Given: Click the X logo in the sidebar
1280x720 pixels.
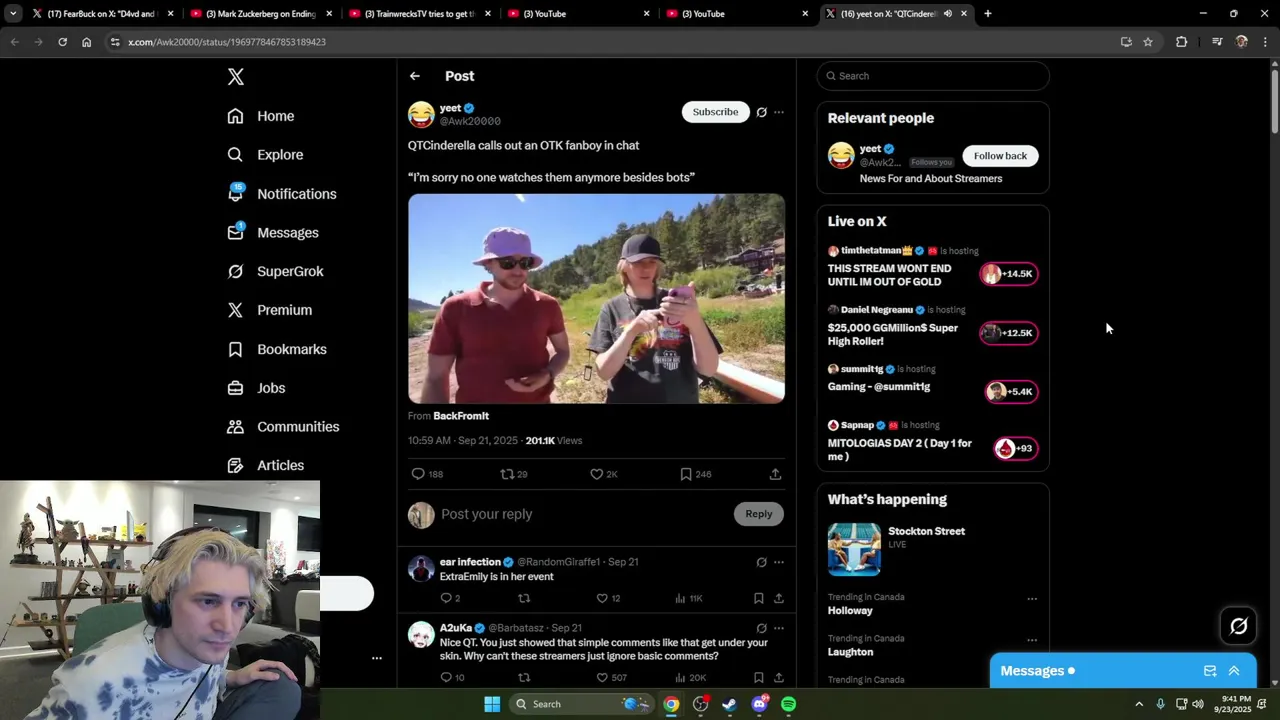Looking at the screenshot, I should (236, 77).
